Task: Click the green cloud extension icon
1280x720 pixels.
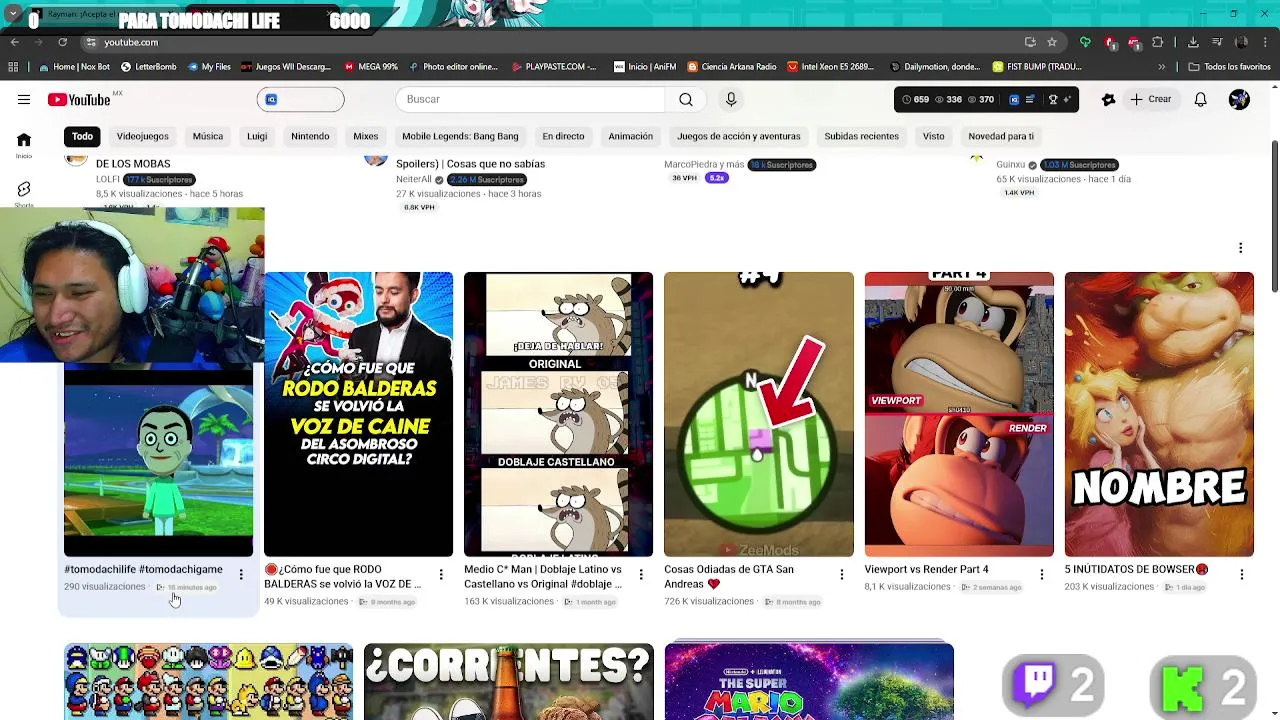Action: (x=1085, y=42)
